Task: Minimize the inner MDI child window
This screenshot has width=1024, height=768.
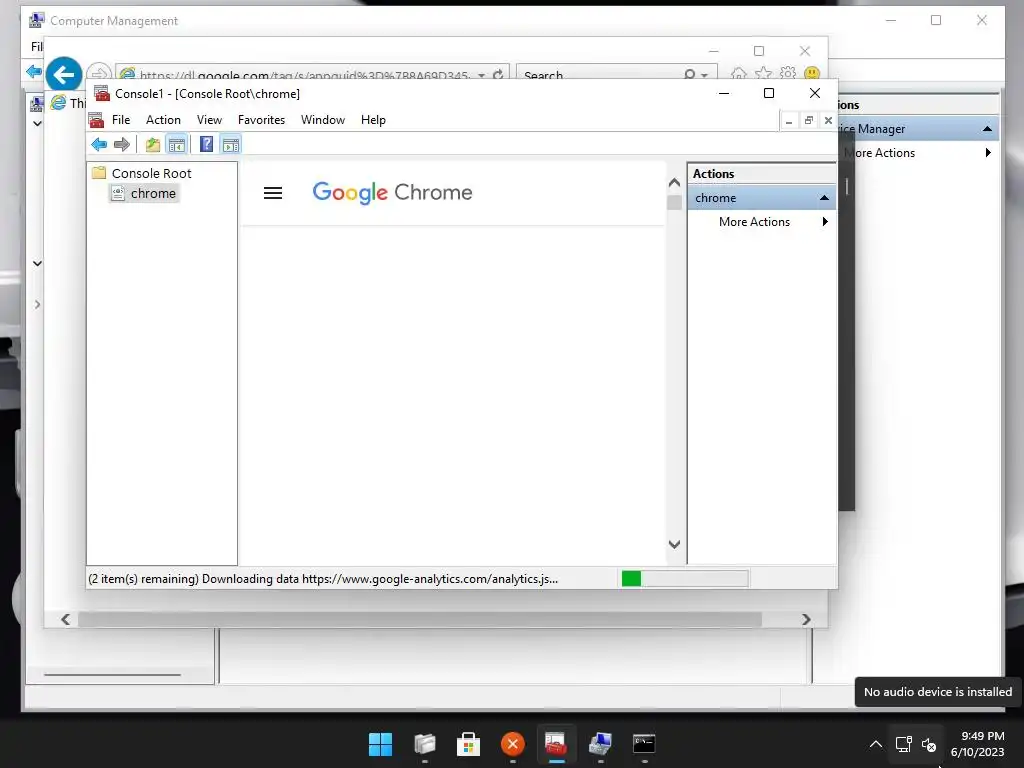Action: [789, 120]
